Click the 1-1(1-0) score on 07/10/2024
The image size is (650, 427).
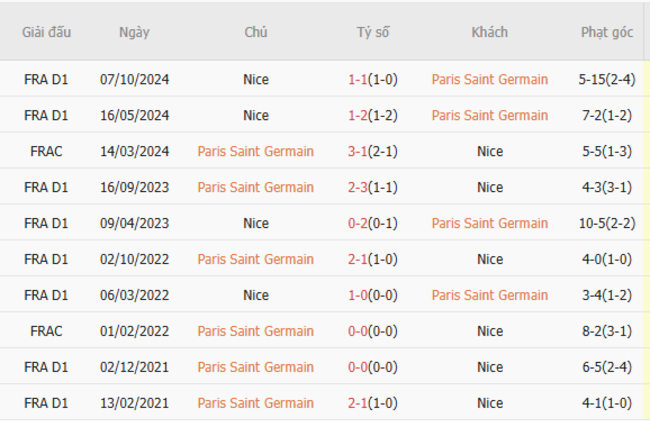(372, 80)
